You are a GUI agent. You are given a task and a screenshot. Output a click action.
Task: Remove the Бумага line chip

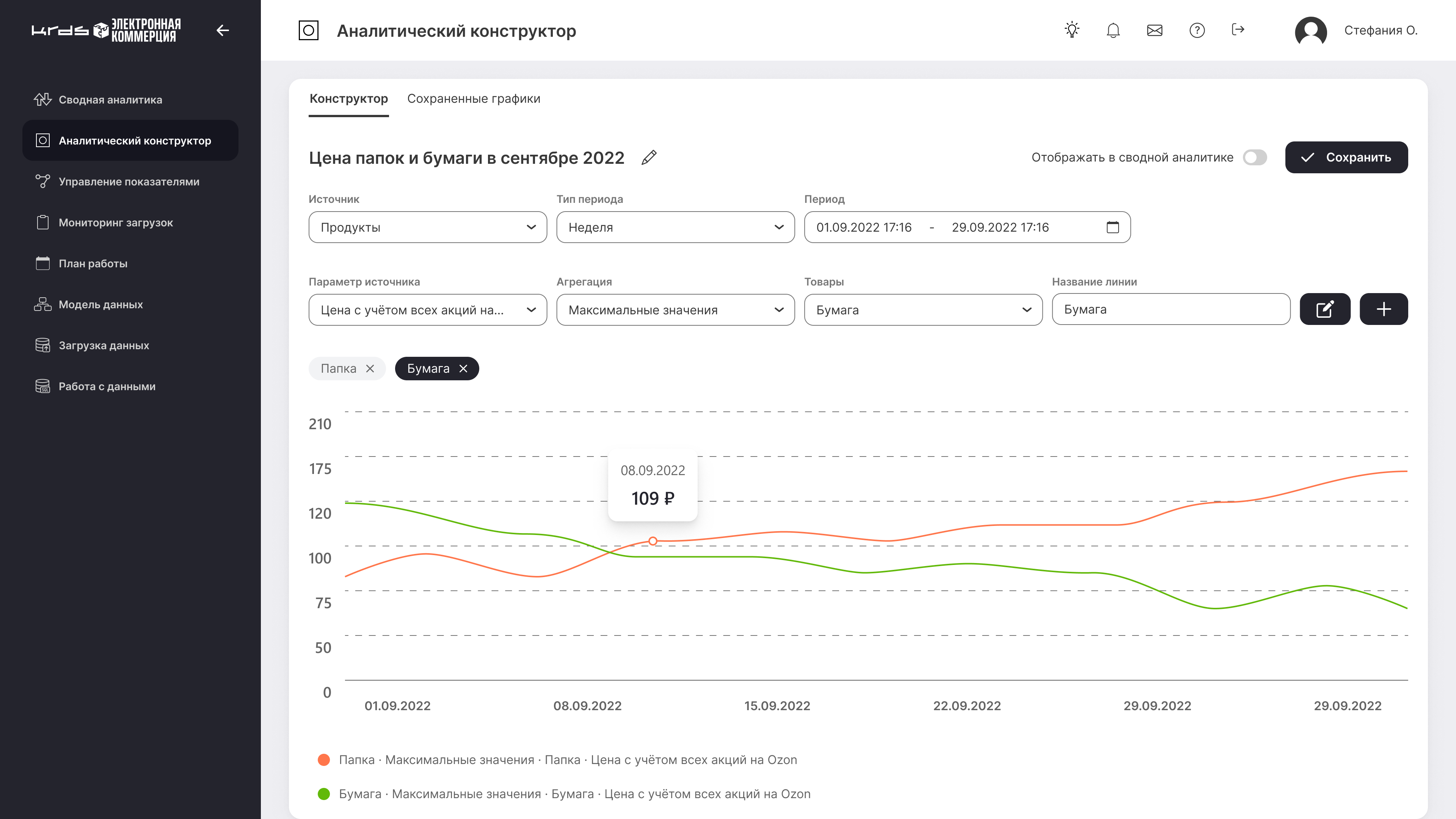coord(463,369)
